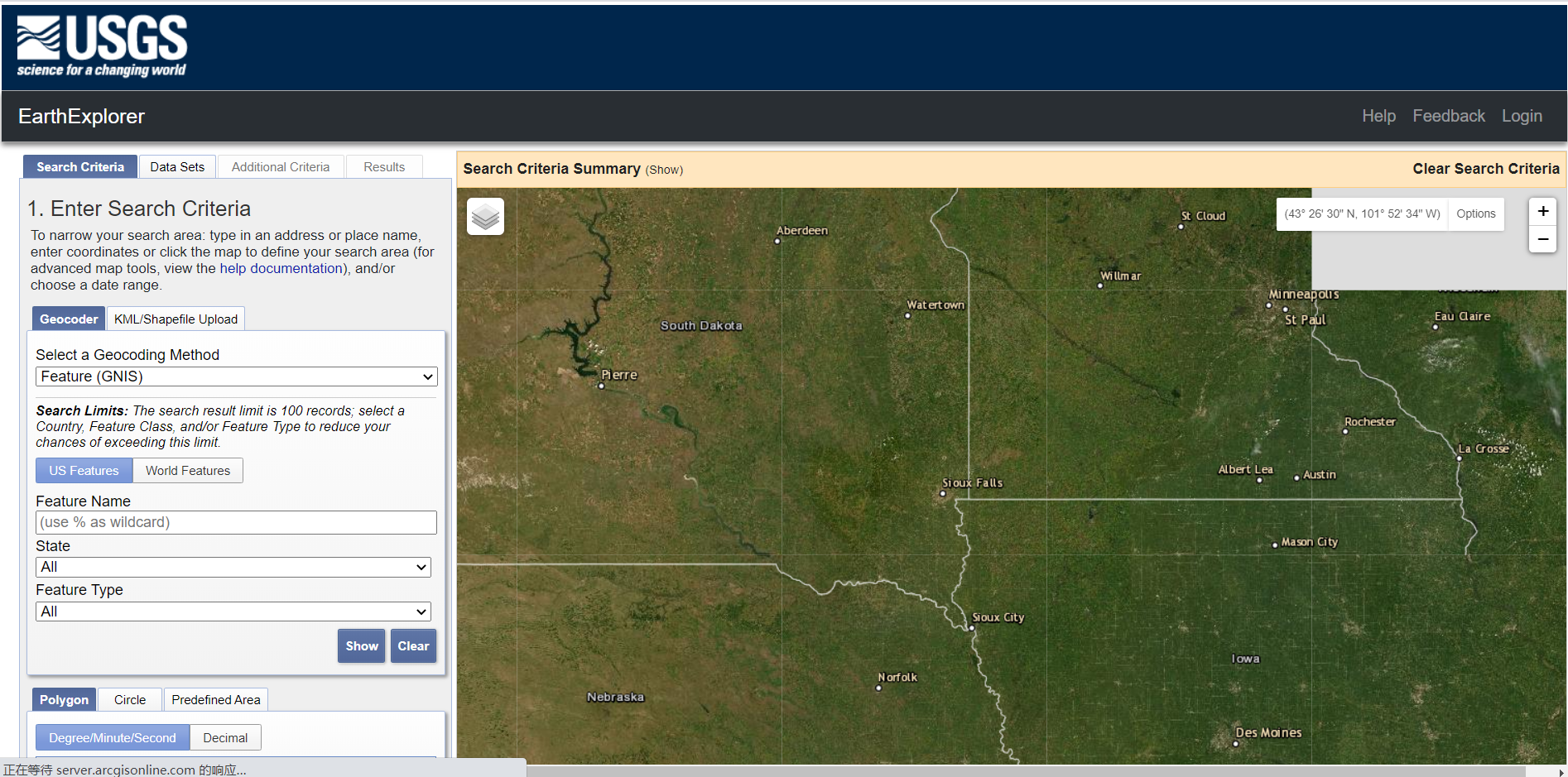Screen dimensions: 1568x777
Task: Zoom out with the map minus button
Action: (1542, 239)
